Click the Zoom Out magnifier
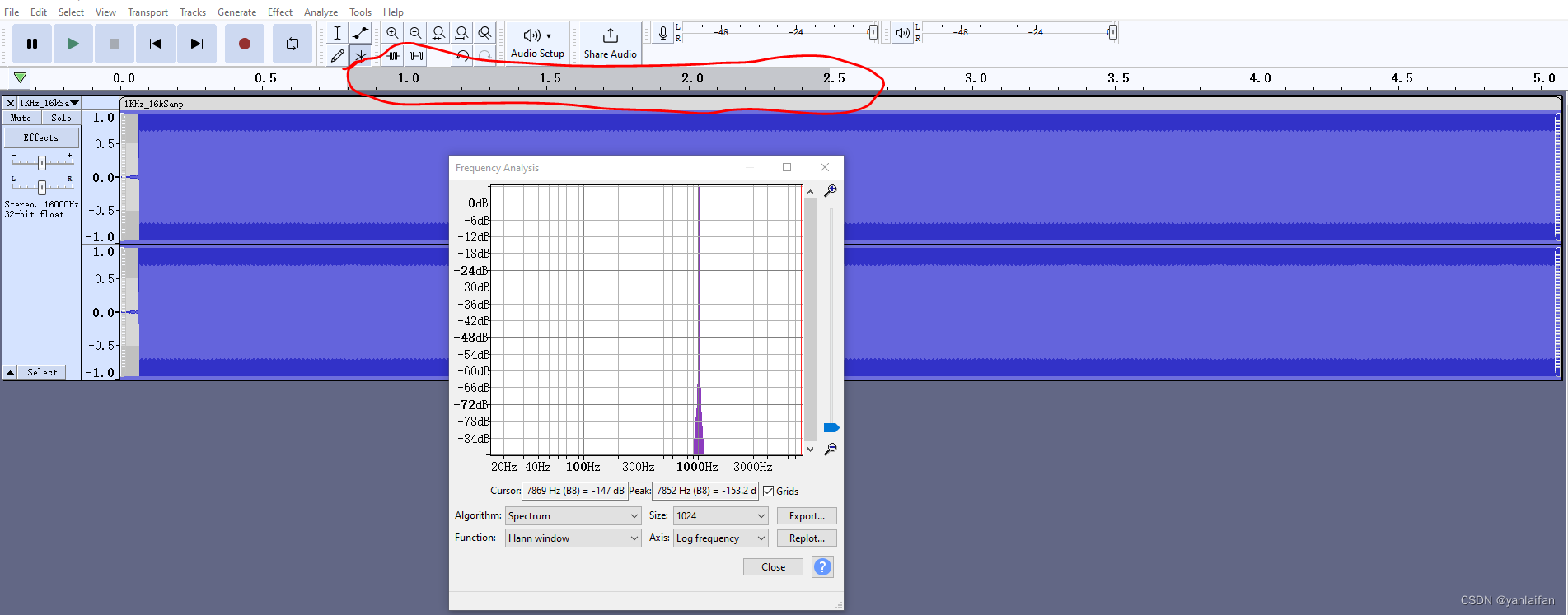 [415, 33]
